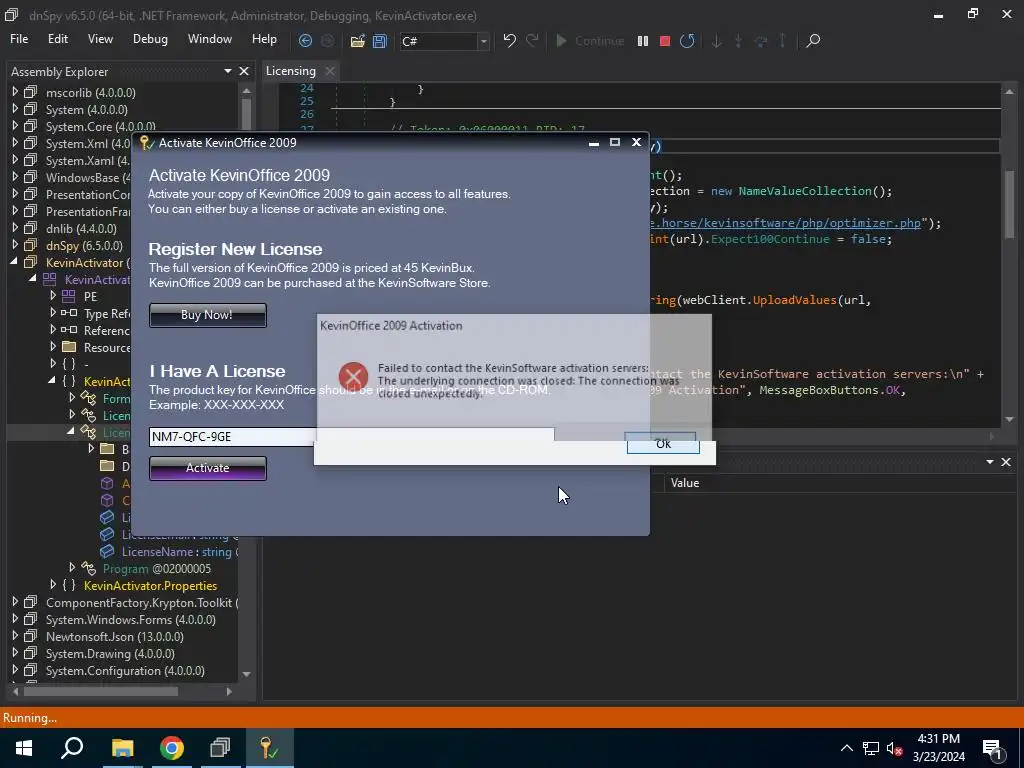Restart debugging with the circular arrow
Screen dimensions: 1024x768
click(x=687, y=40)
